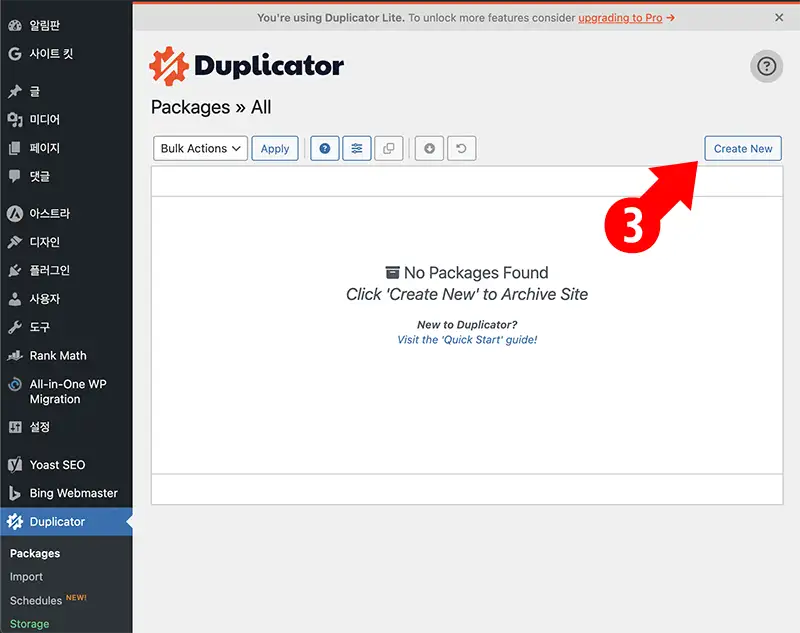
Task: Click the plug icon beside 플러그인
Action: click(x=15, y=270)
